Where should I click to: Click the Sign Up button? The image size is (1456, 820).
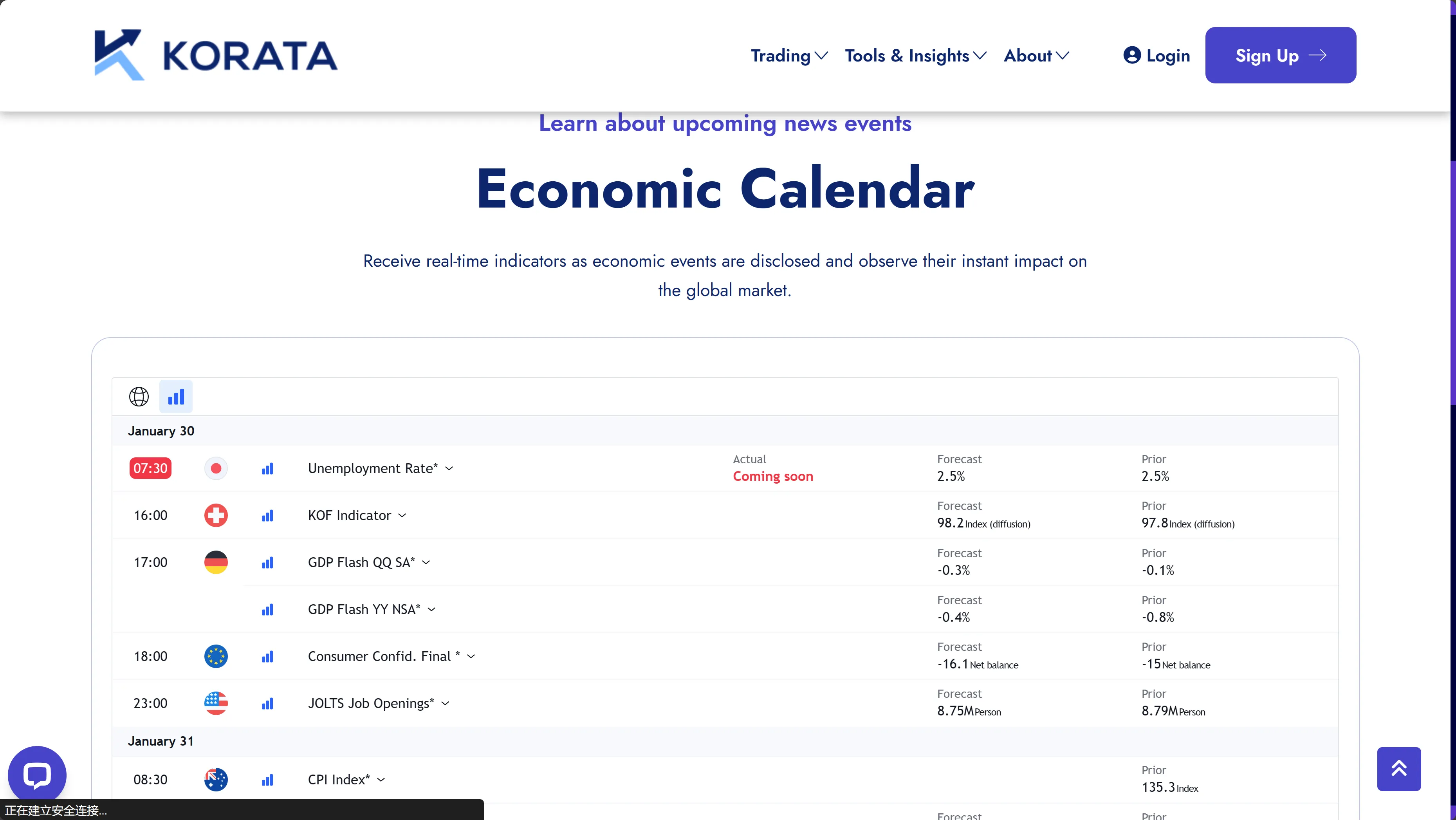[x=1280, y=56]
